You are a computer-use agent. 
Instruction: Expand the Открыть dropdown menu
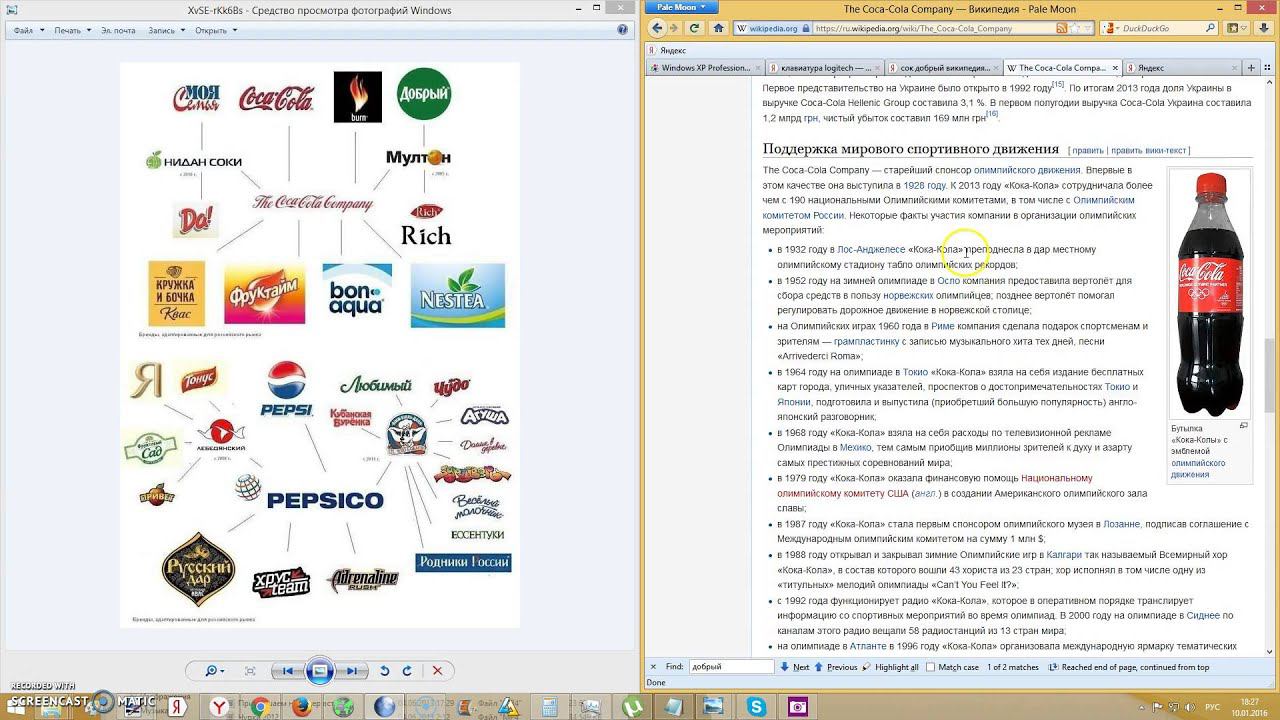click(x=215, y=30)
